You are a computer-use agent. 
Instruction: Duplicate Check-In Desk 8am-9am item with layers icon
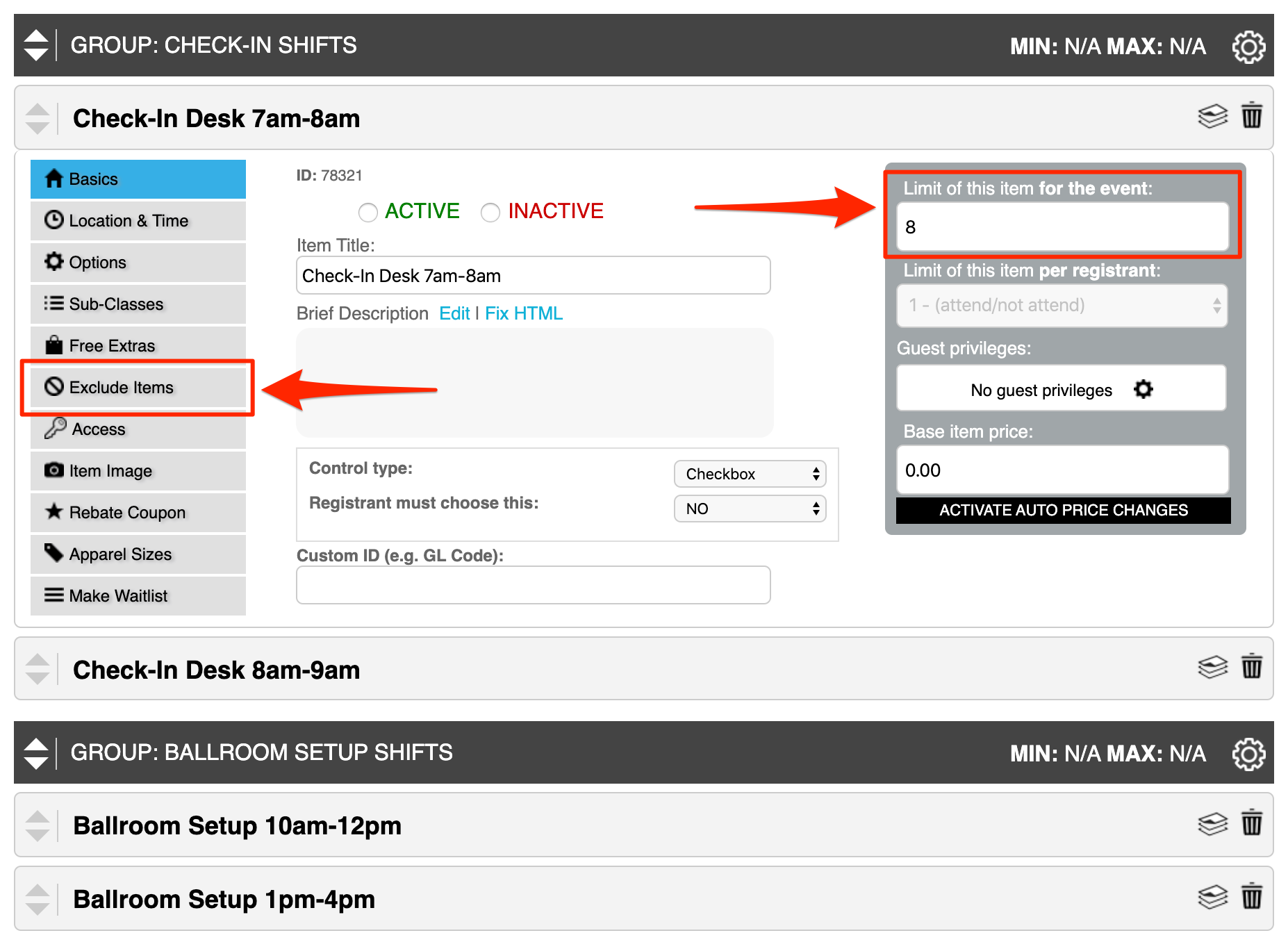click(x=1213, y=668)
